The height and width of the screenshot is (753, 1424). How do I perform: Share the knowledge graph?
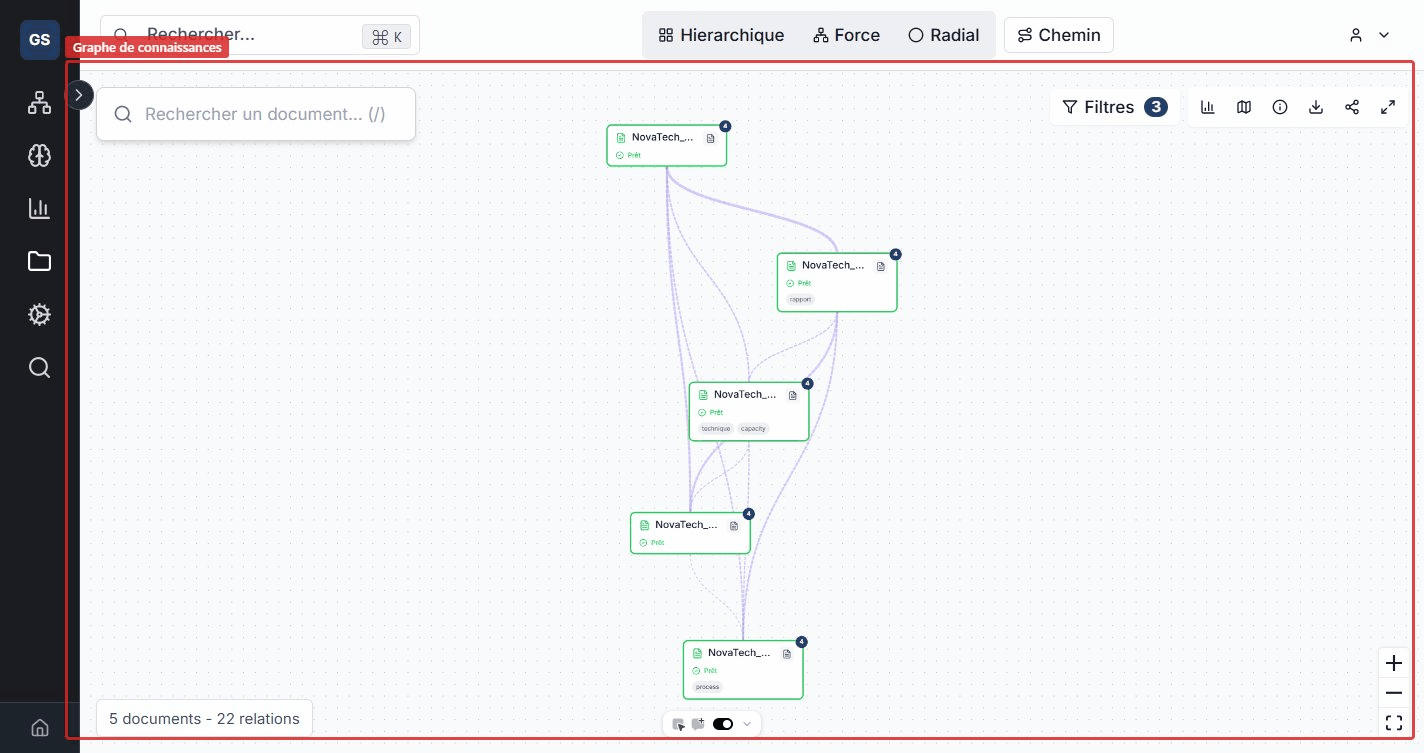pos(1352,107)
